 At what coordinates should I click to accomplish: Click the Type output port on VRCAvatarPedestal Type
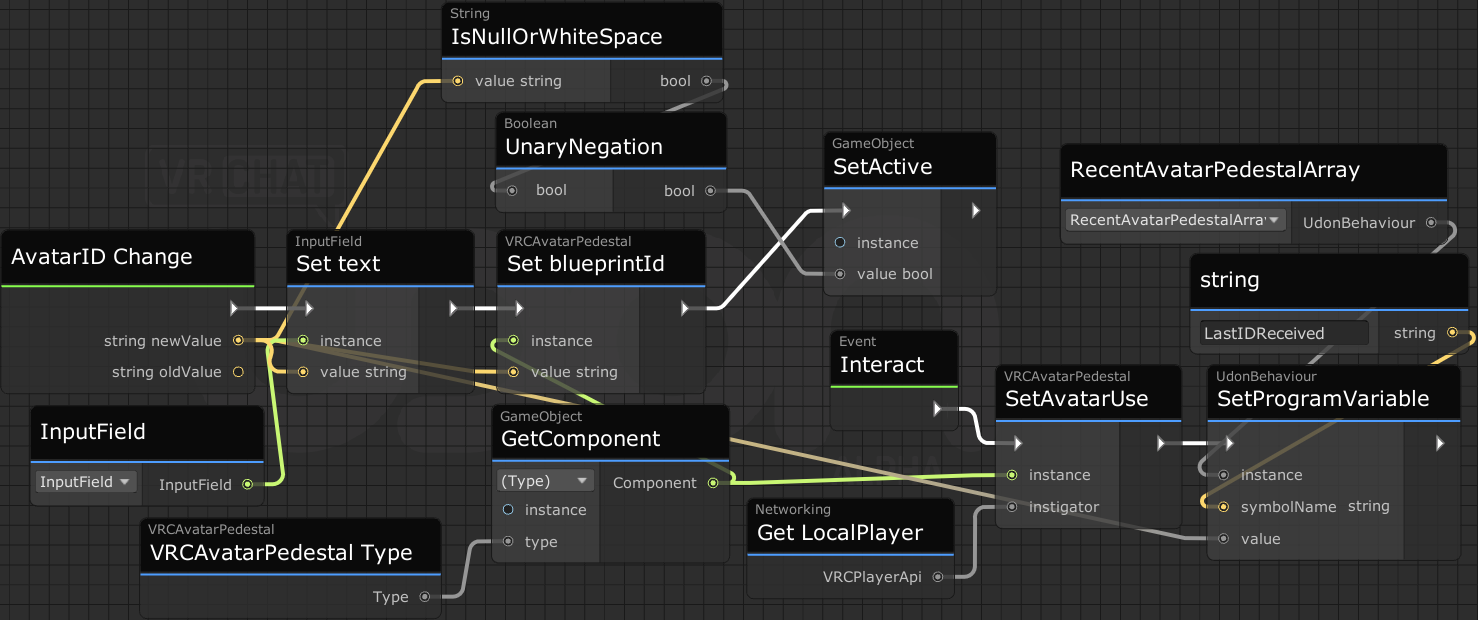point(424,597)
